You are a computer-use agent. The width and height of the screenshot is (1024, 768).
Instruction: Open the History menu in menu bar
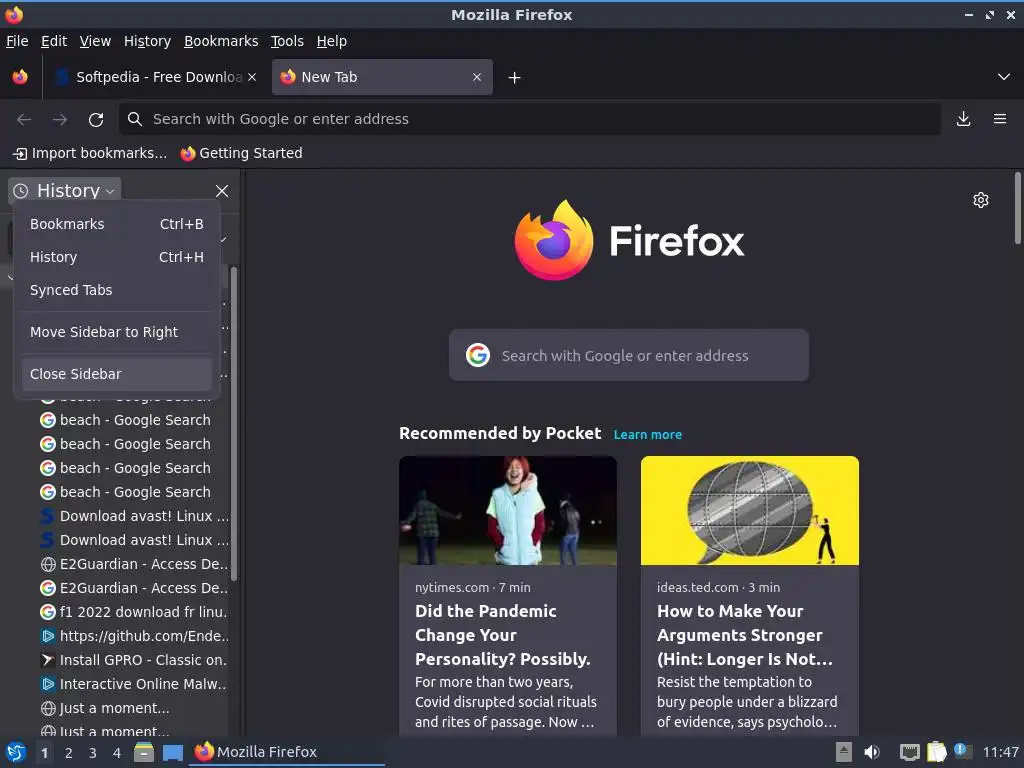click(x=148, y=41)
